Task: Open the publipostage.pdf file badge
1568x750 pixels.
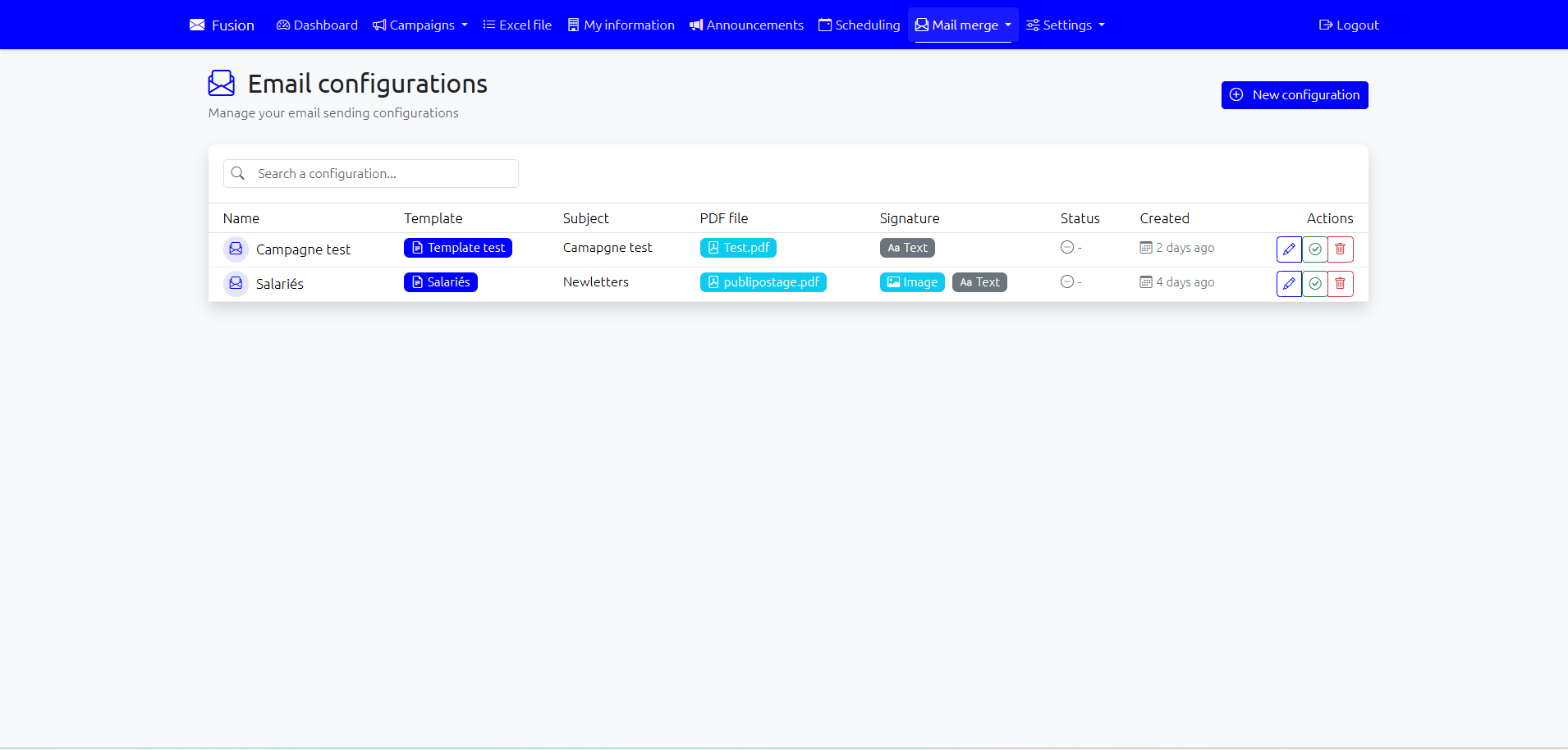Action: [x=763, y=282]
